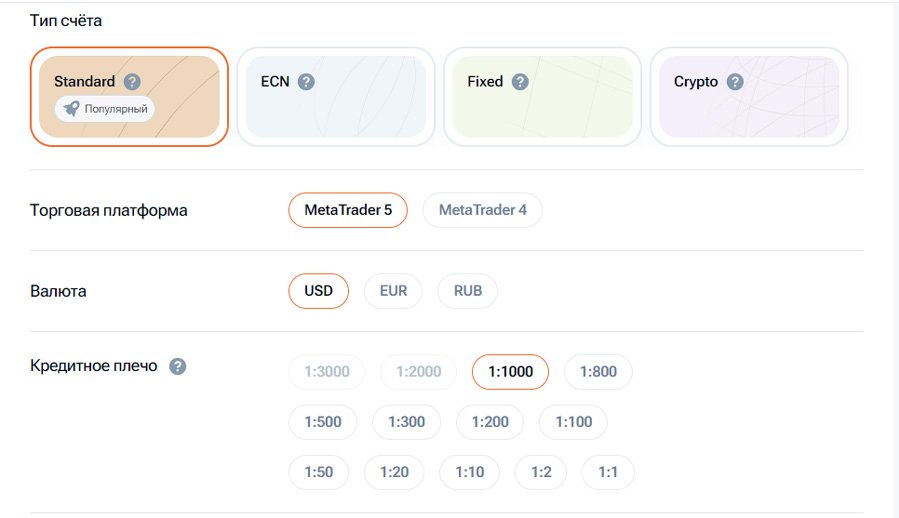
Task: Pick the 1:1 leverage option
Action: [x=608, y=472]
